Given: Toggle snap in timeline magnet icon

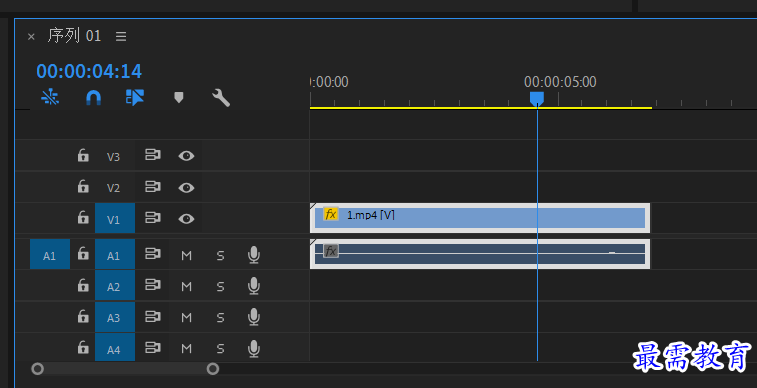Looking at the screenshot, I should point(93,98).
